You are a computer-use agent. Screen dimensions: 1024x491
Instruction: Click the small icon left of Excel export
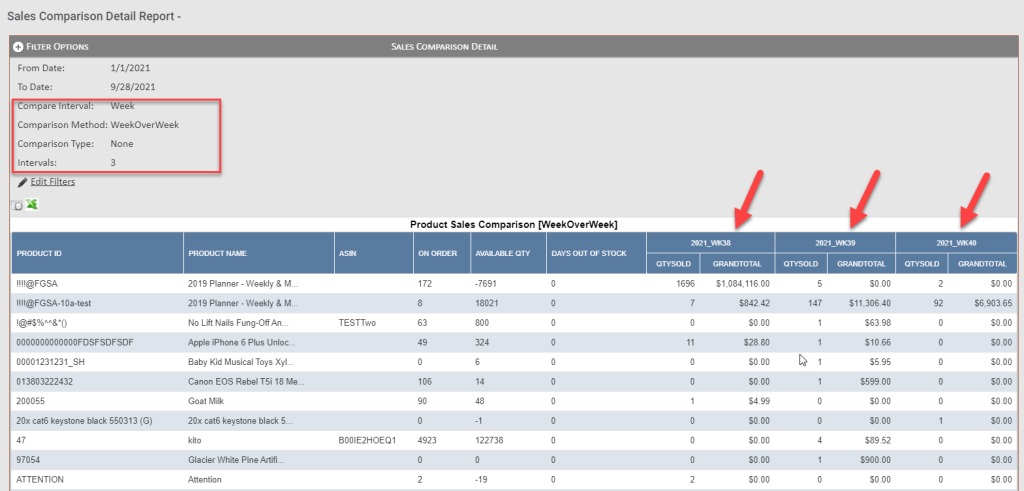[x=18, y=206]
